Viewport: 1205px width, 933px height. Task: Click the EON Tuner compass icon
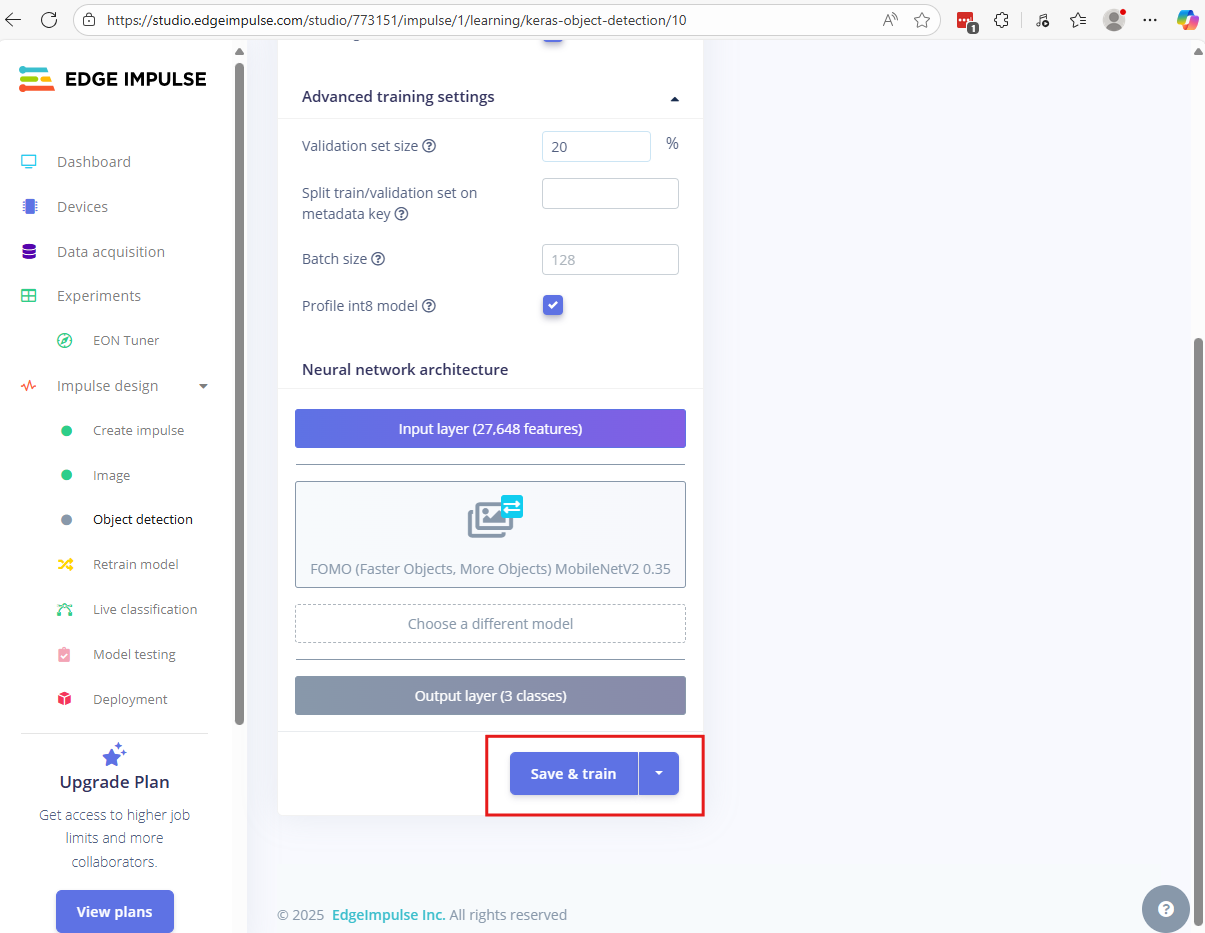click(x=65, y=341)
